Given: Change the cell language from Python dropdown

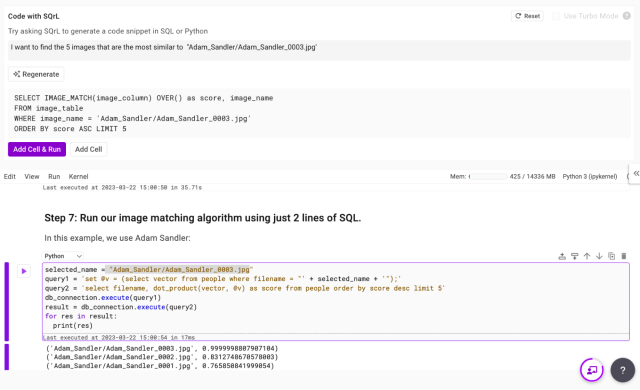Looking at the screenshot, I should pyautogui.click(x=63, y=256).
